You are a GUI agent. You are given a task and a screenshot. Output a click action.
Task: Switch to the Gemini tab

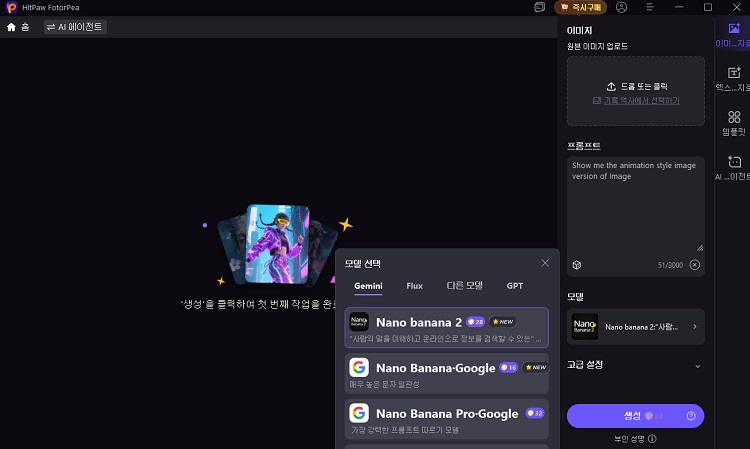(x=368, y=286)
